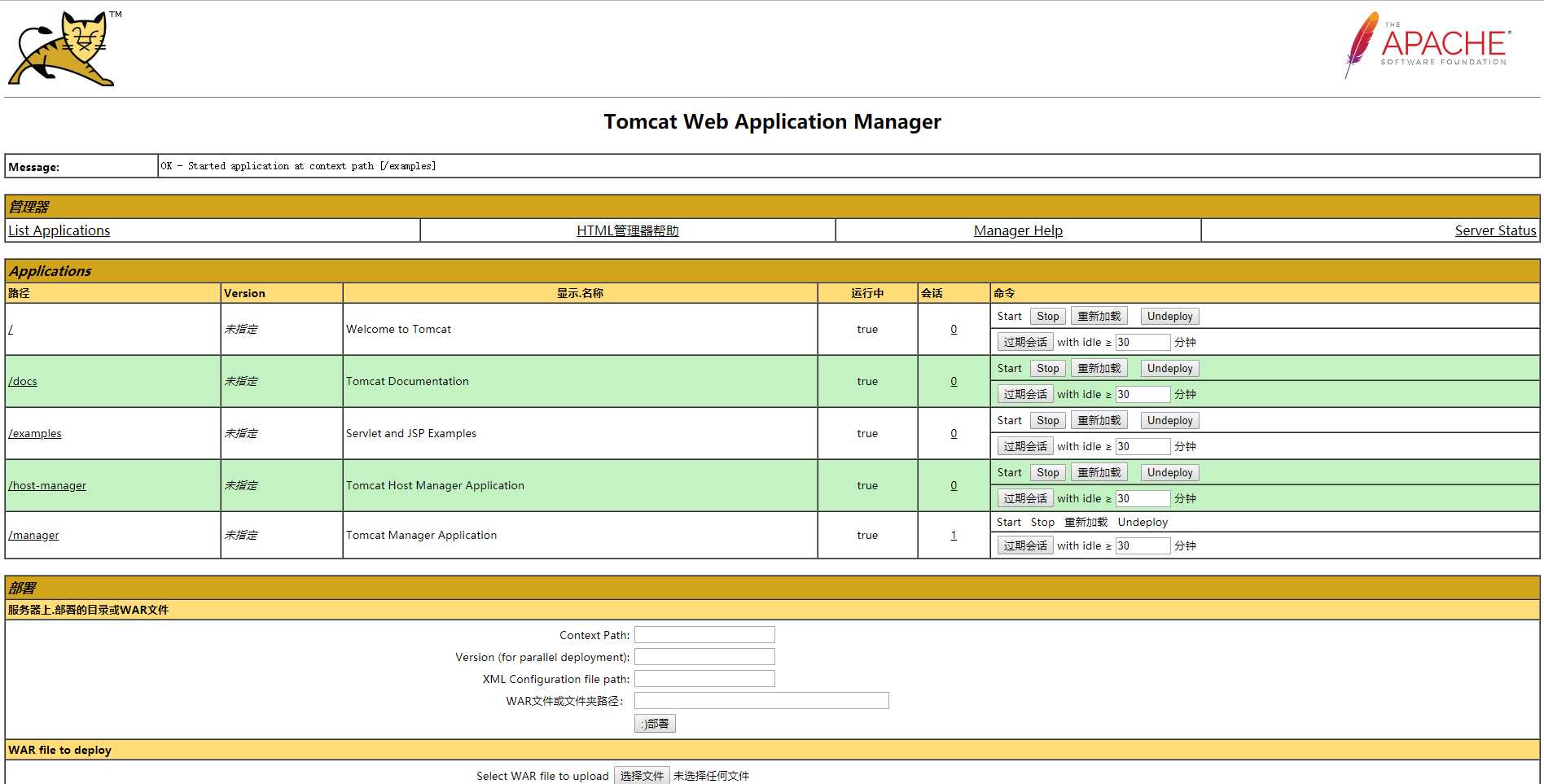Open the /manager application link

click(33, 535)
